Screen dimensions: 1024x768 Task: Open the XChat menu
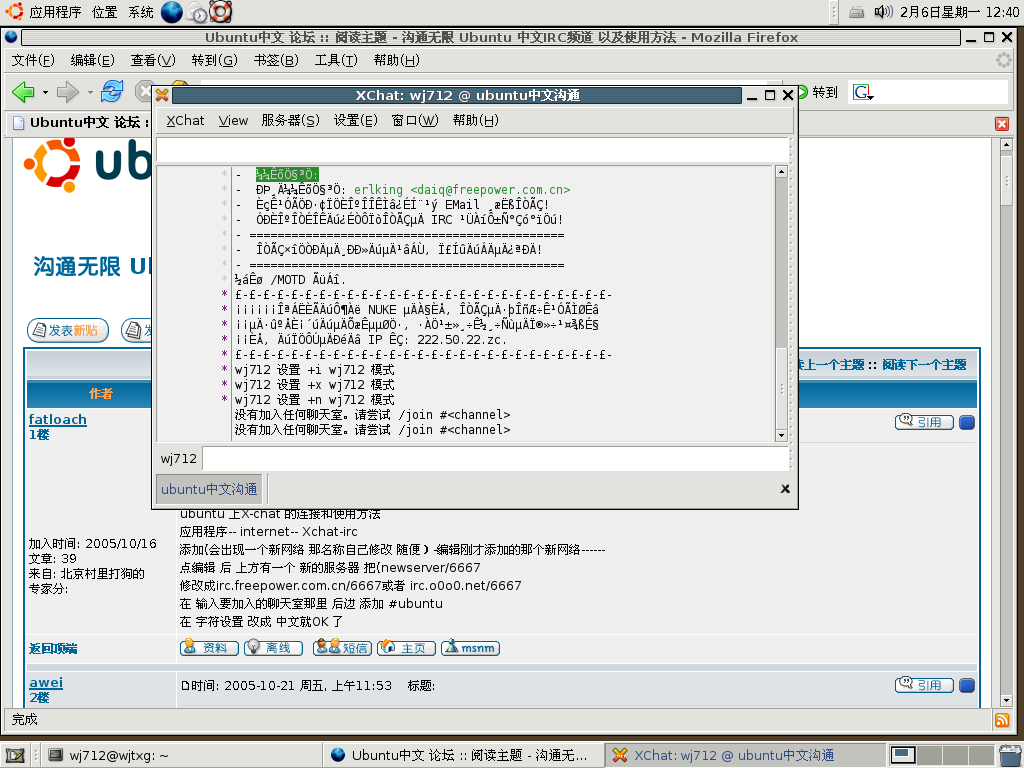click(x=185, y=120)
